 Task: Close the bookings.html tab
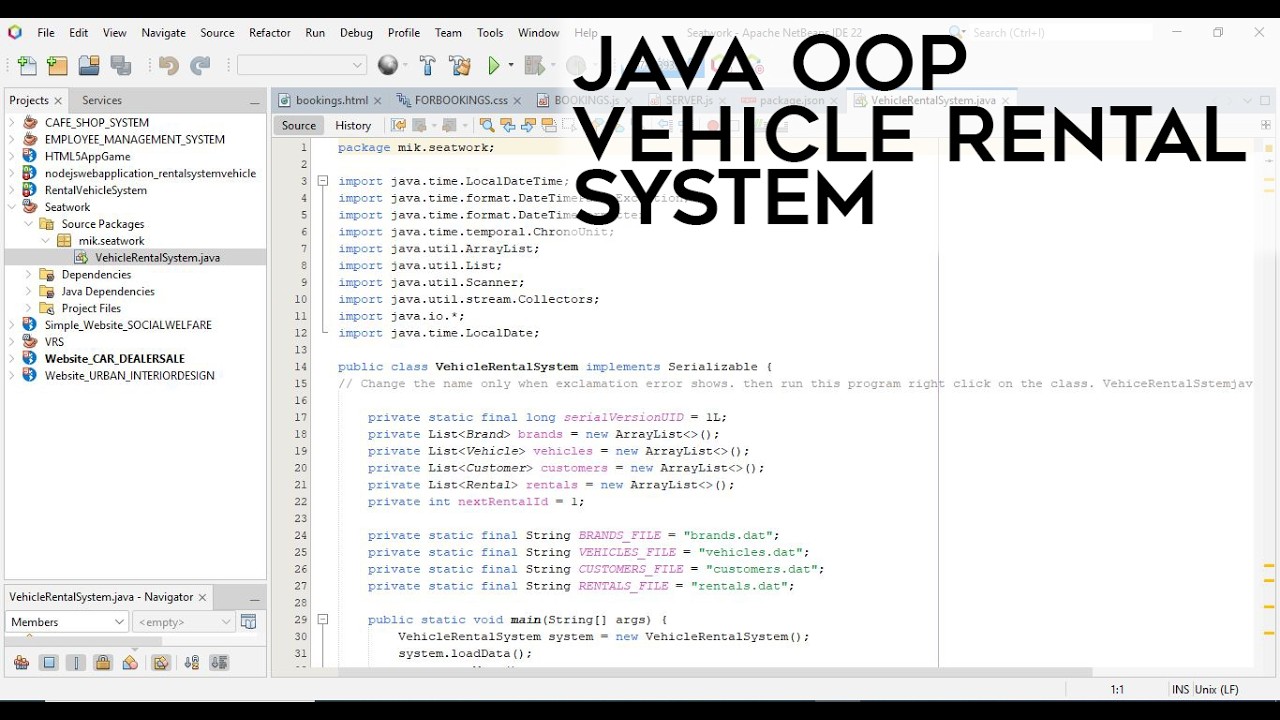pyautogui.click(x=377, y=101)
